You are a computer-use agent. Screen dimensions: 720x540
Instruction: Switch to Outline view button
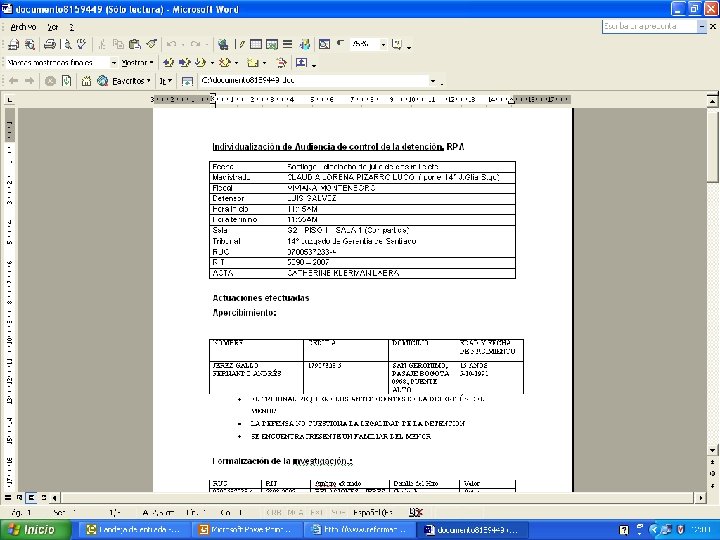43,497
